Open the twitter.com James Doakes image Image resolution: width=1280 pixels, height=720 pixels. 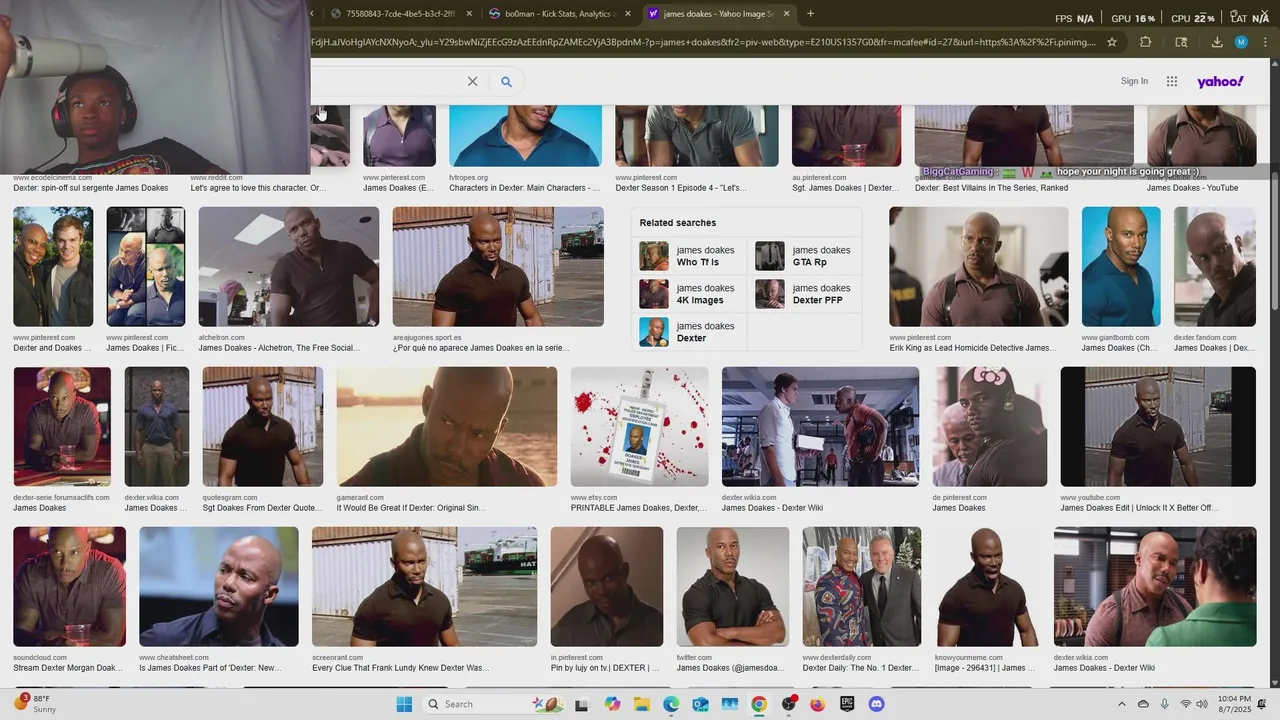733,587
